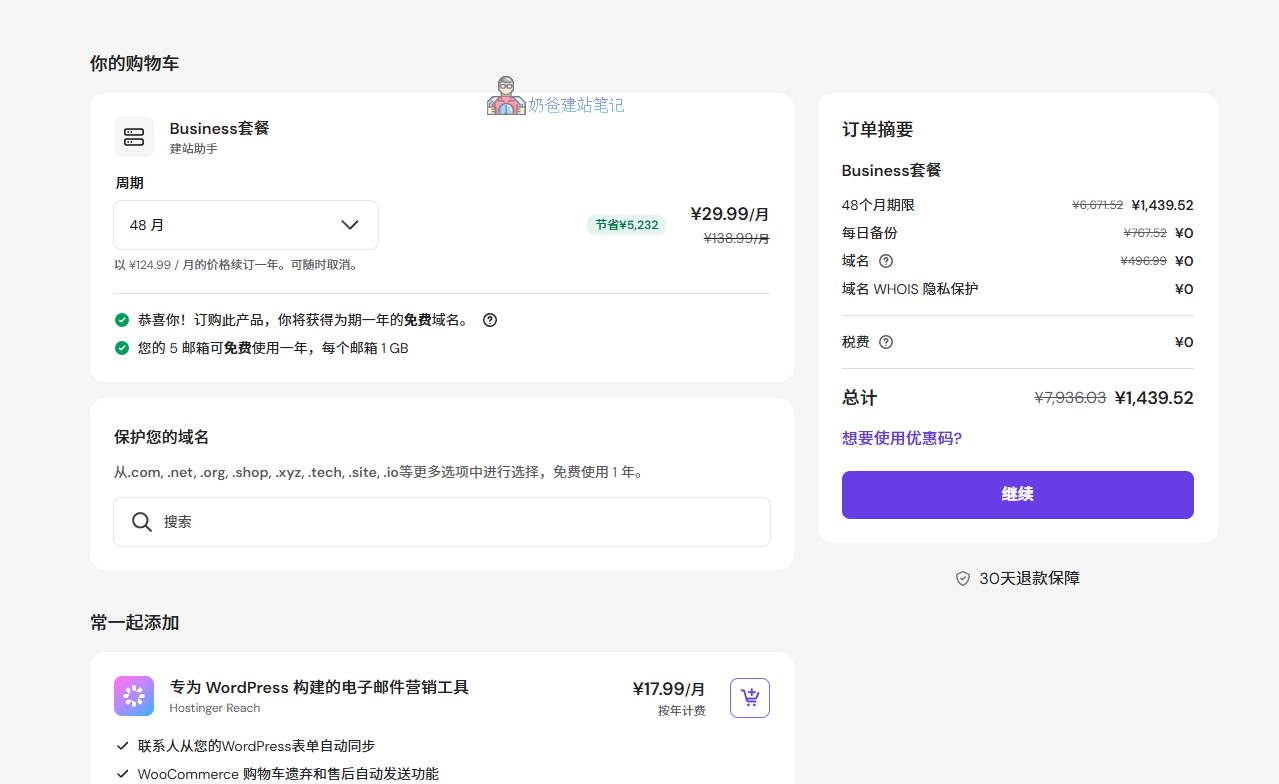Image resolution: width=1279 pixels, height=784 pixels.
Task: Click the struck-through ¥138.99/月 price
Action: point(737,238)
